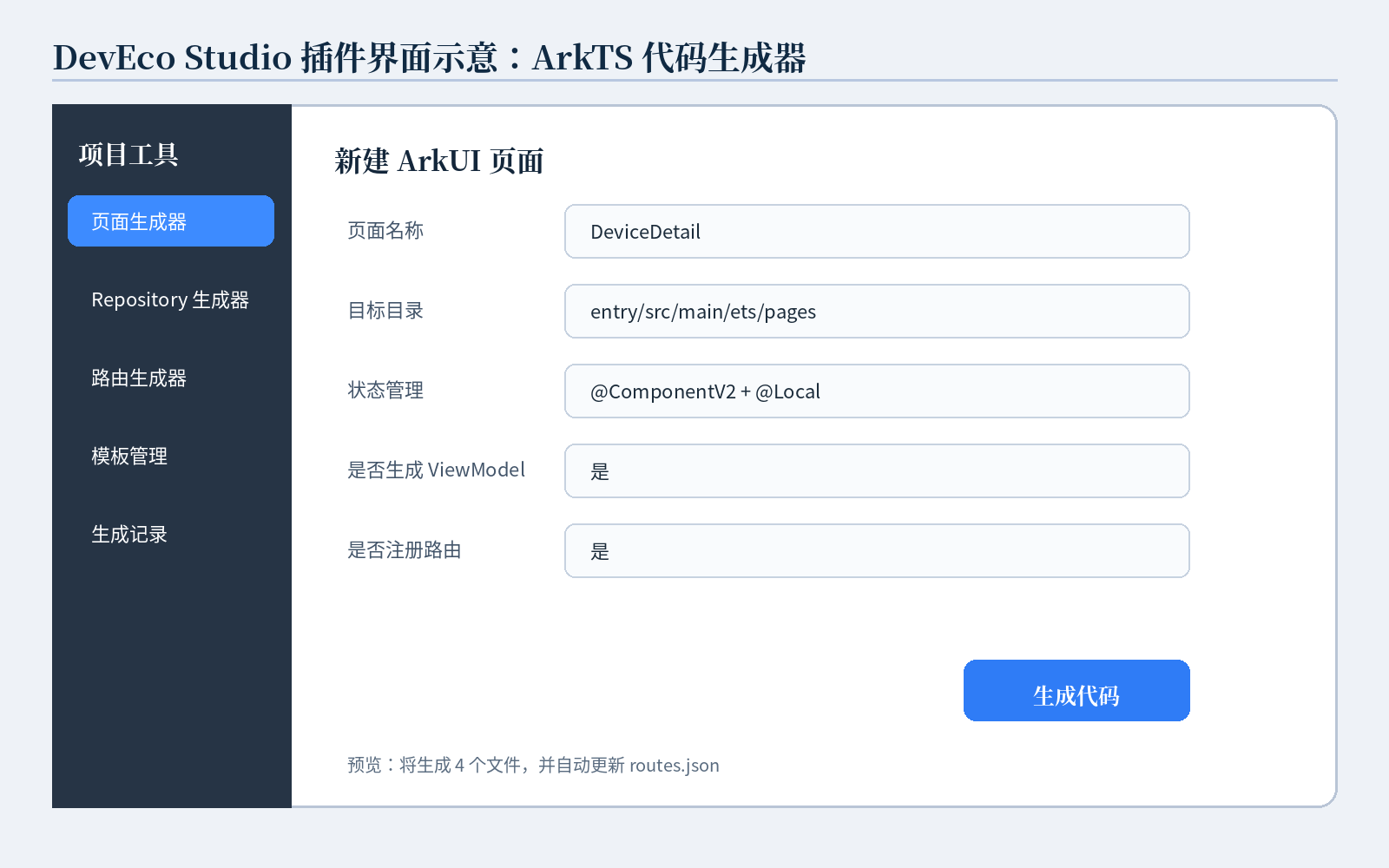The height and width of the screenshot is (868, 1389).
Task: Click the 状态管理 label
Action: pyautogui.click(x=385, y=391)
